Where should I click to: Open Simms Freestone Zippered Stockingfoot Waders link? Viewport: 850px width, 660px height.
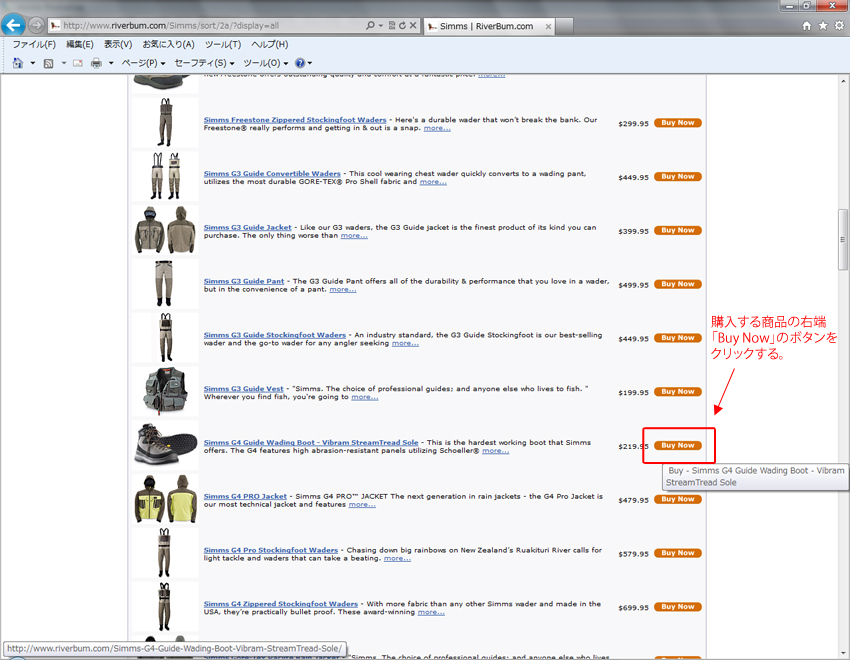(x=295, y=120)
